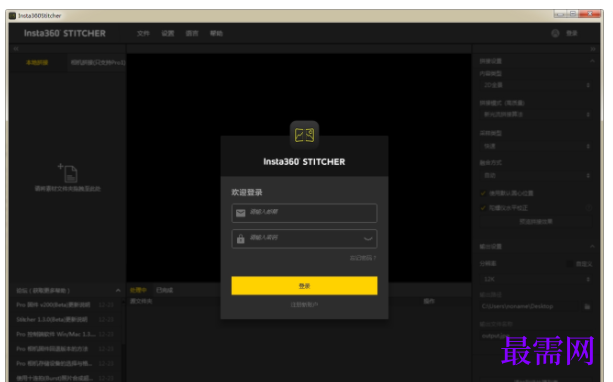Switch to the 处理中 task tab

tap(138, 290)
